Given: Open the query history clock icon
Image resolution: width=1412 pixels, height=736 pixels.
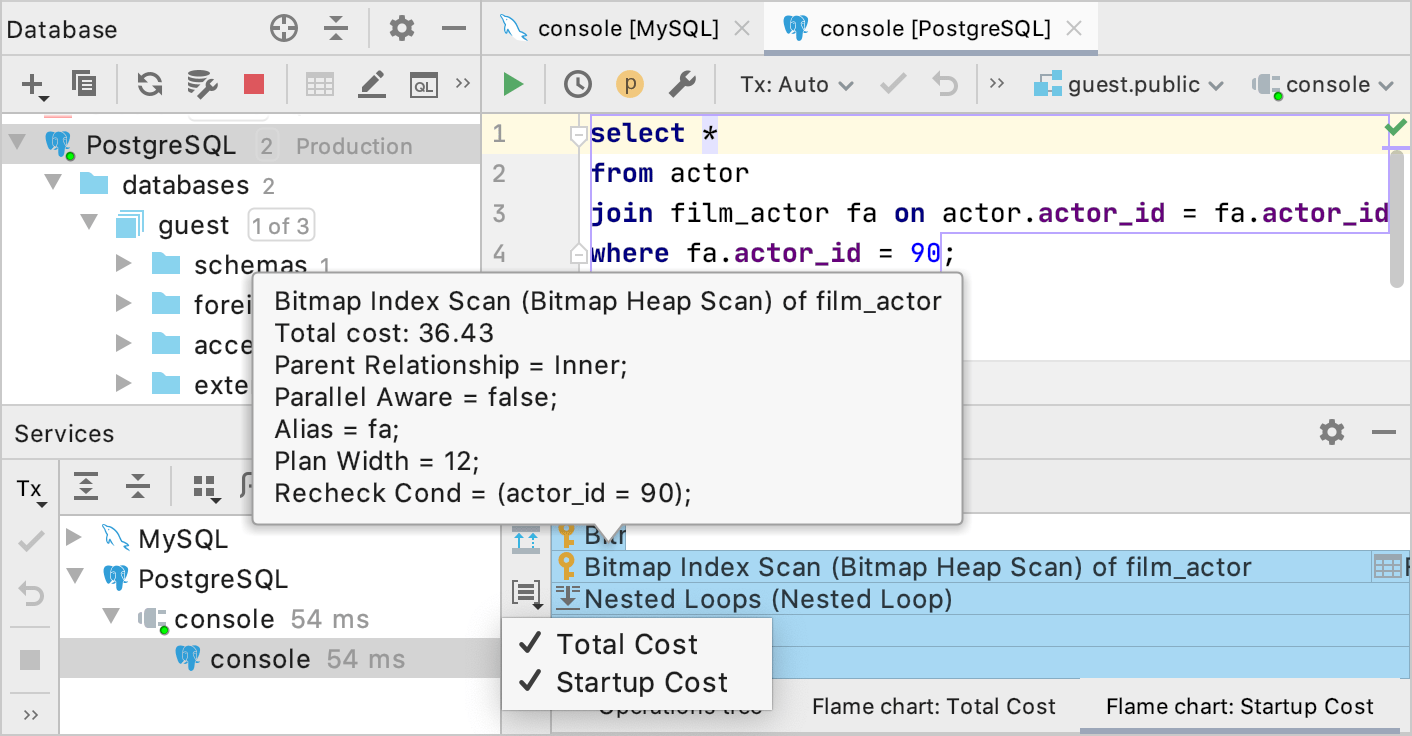Looking at the screenshot, I should (577, 85).
